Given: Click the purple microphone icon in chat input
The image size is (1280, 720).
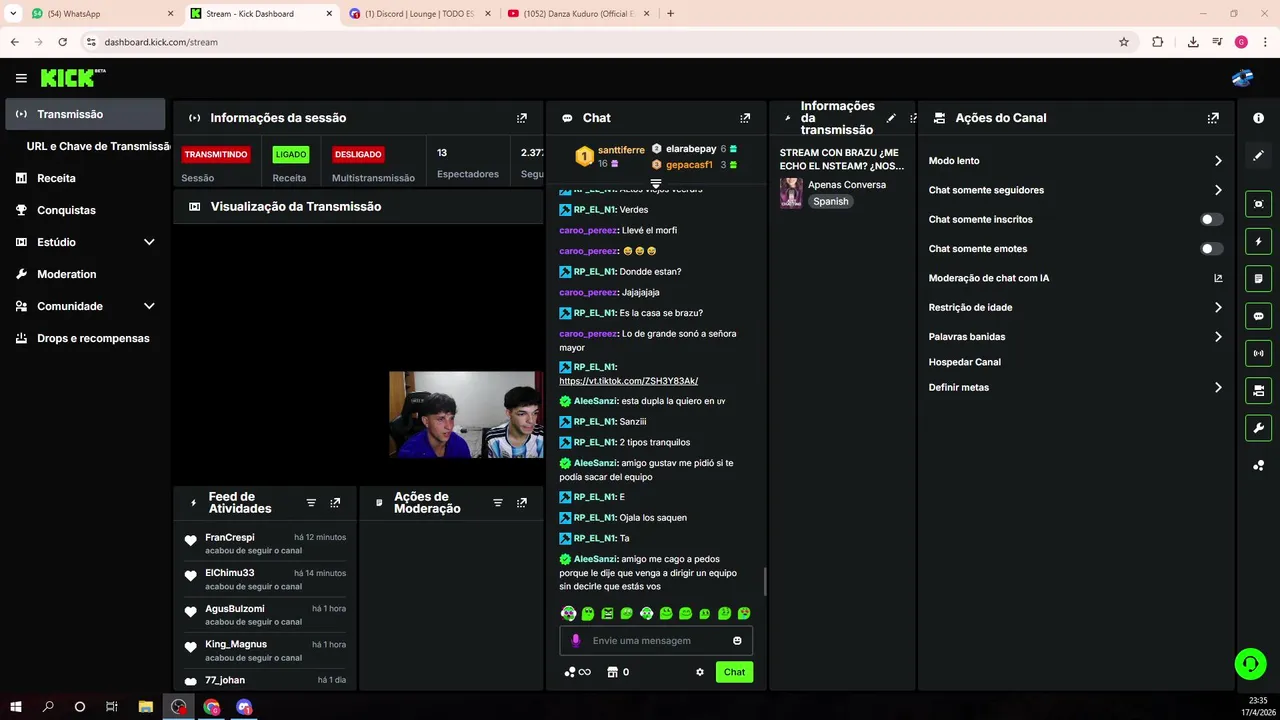Looking at the screenshot, I should [575, 641].
